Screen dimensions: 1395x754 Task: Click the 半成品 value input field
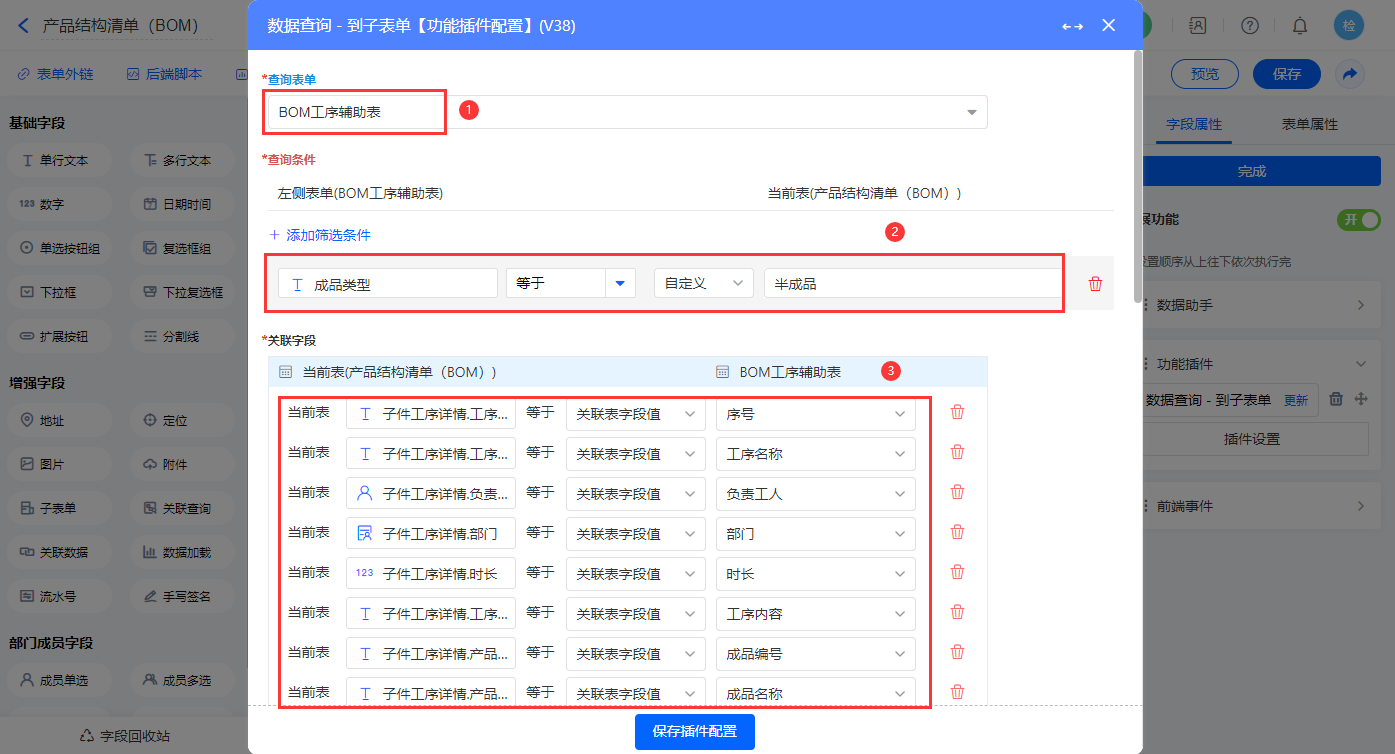(x=910, y=284)
